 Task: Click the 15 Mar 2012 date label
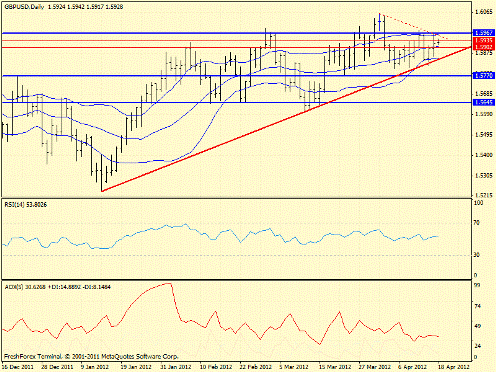point(335,367)
